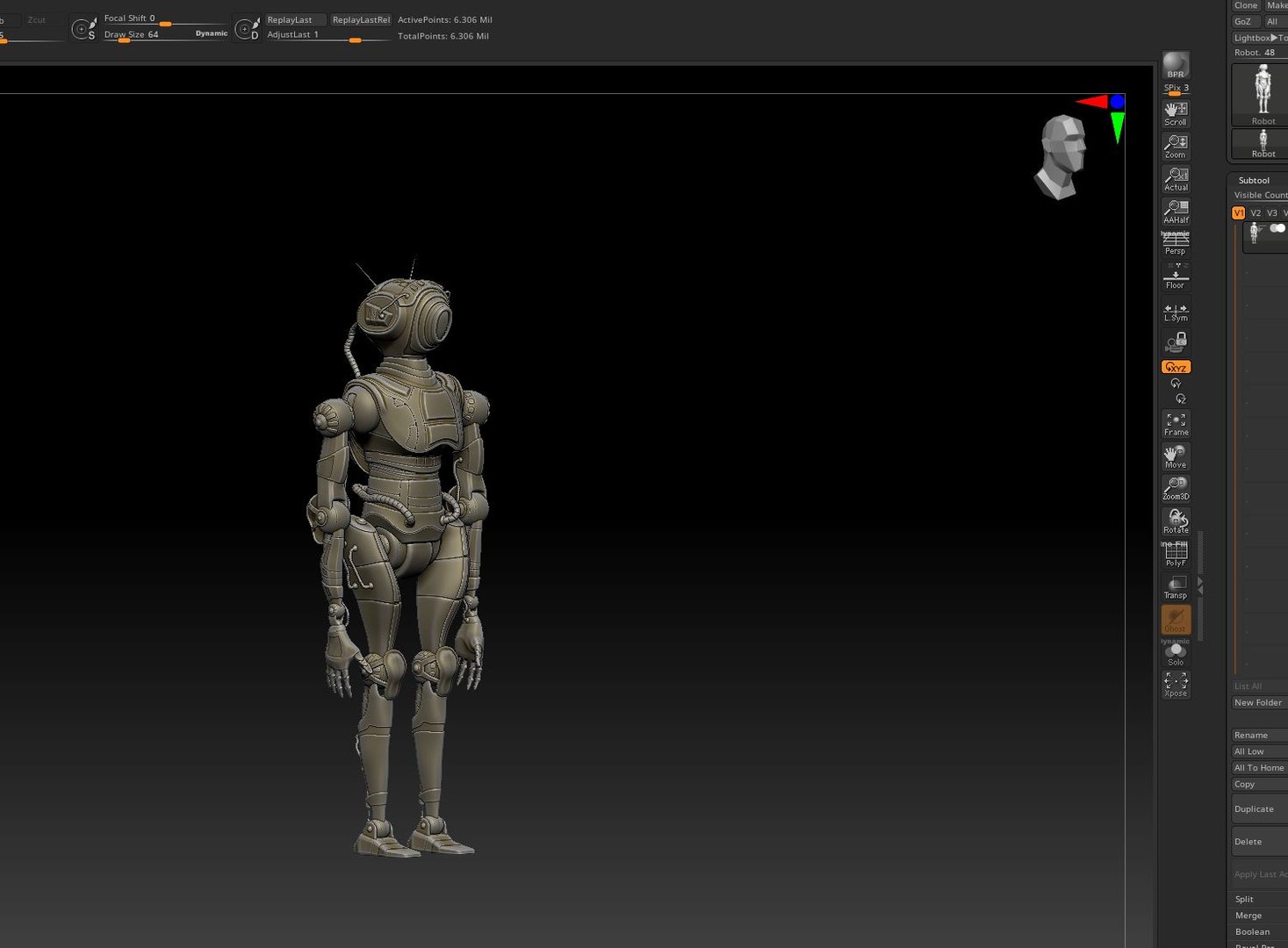The width and height of the screenshot is (1288, 948).
Task: Click the AAHalf view icon
Action: click(1176, 211)
